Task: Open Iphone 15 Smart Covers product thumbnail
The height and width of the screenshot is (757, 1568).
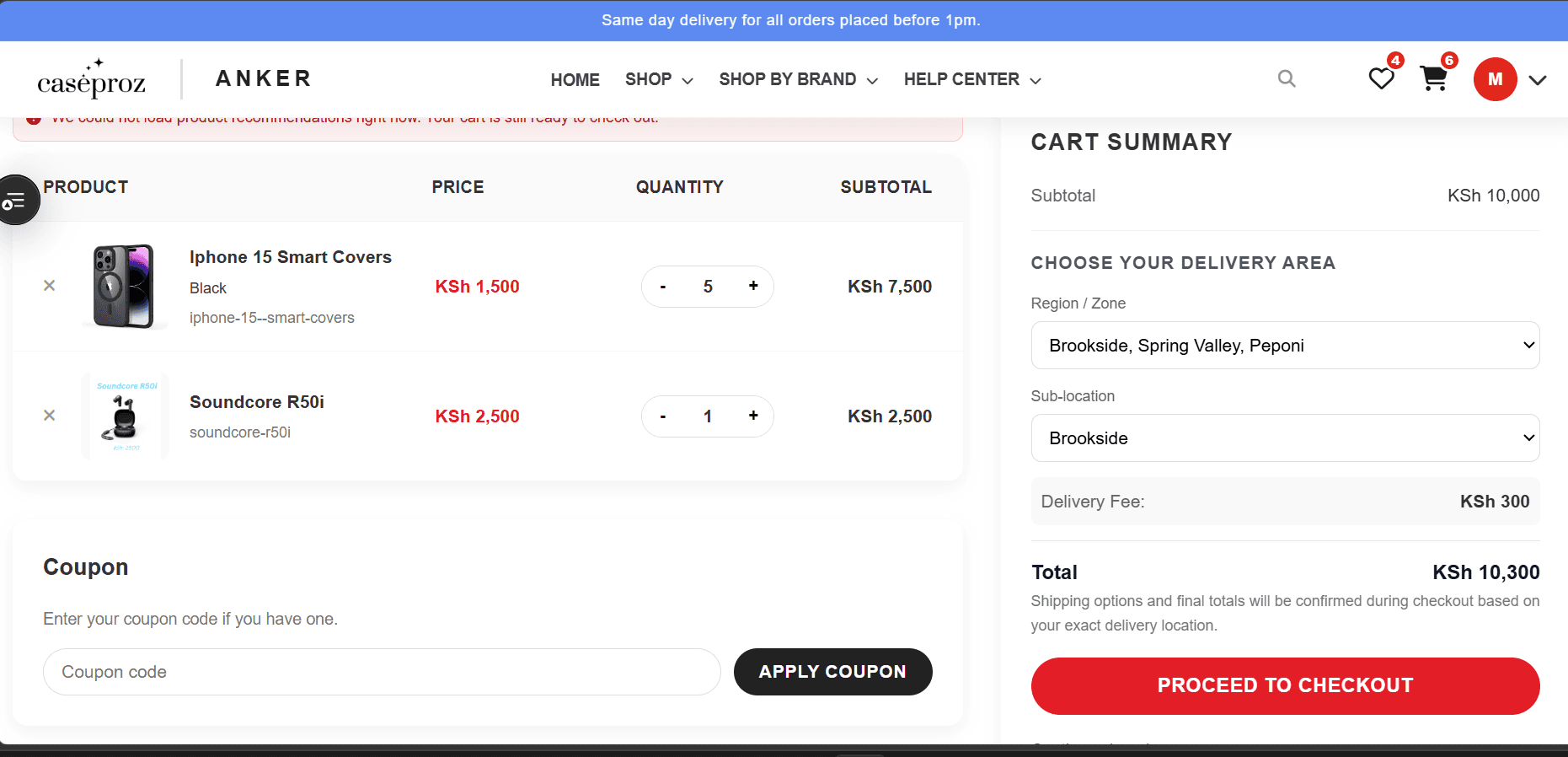Action: click(x=125, y=287)
